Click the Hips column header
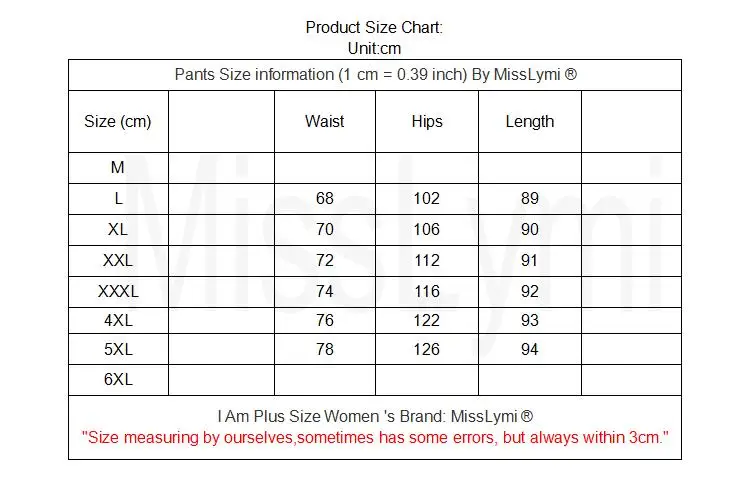This screenshot has width=750, height=500. (427, 122)
